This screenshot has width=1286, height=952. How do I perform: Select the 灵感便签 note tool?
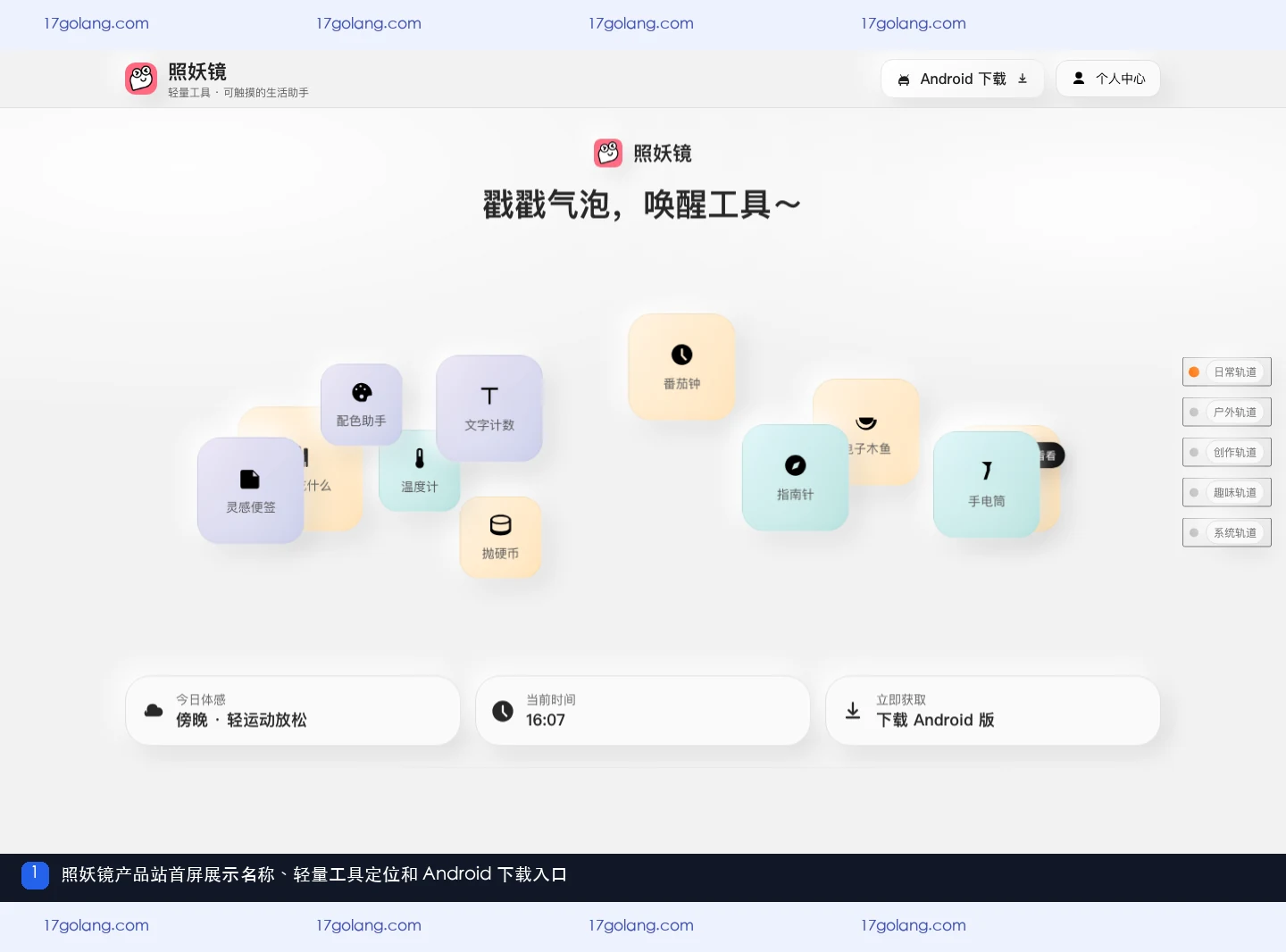tap(251, 490)
